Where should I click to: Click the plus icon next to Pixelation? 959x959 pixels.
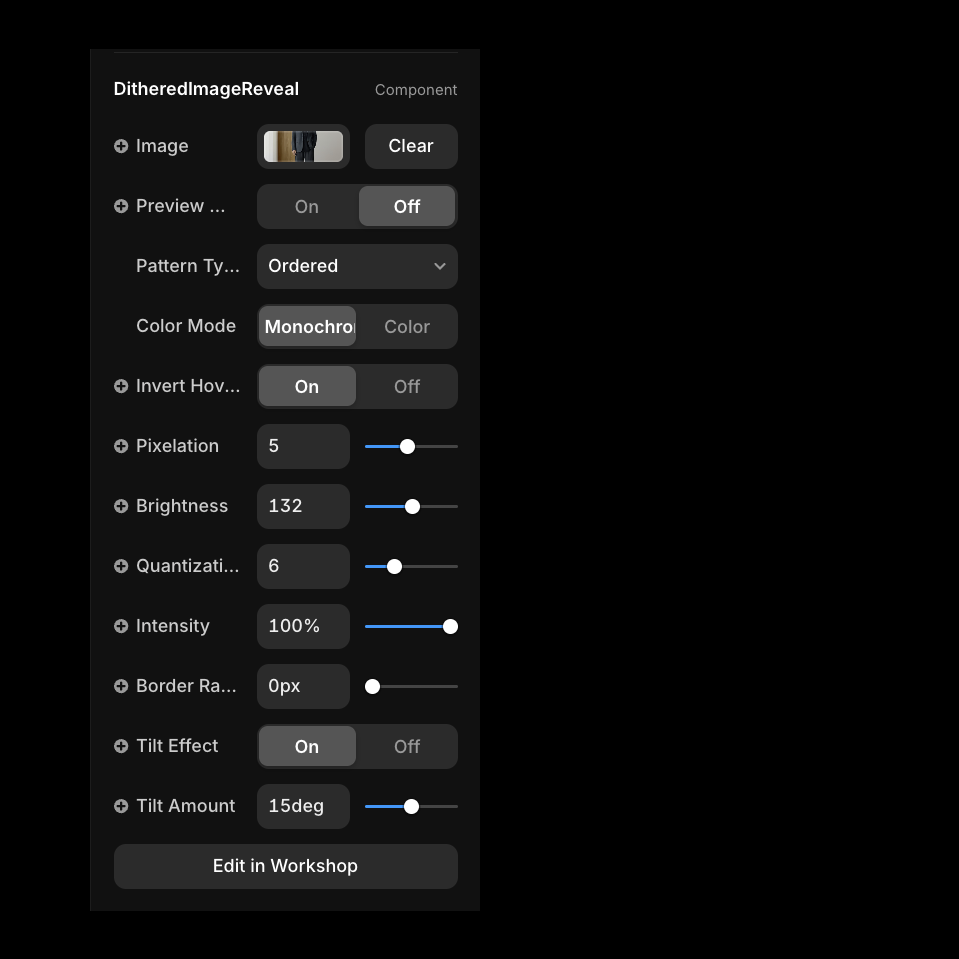121,446
